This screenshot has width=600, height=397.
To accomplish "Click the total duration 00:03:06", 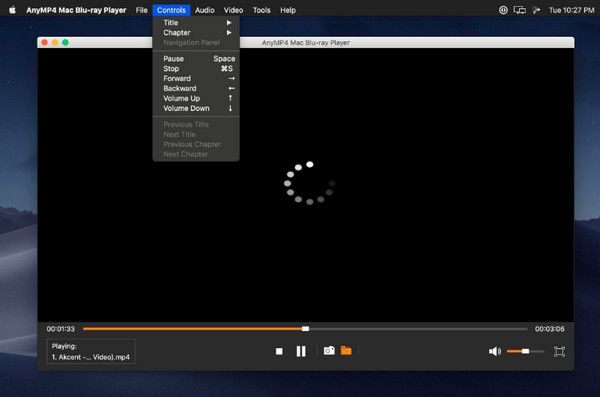I will pyautogui.click(x=549, y=328).
